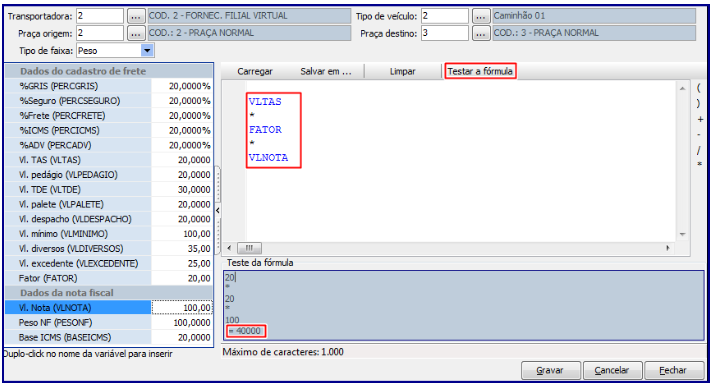Click the Tipo de veículo code field
Screen dimensions: 713x387
click(445, 16)
